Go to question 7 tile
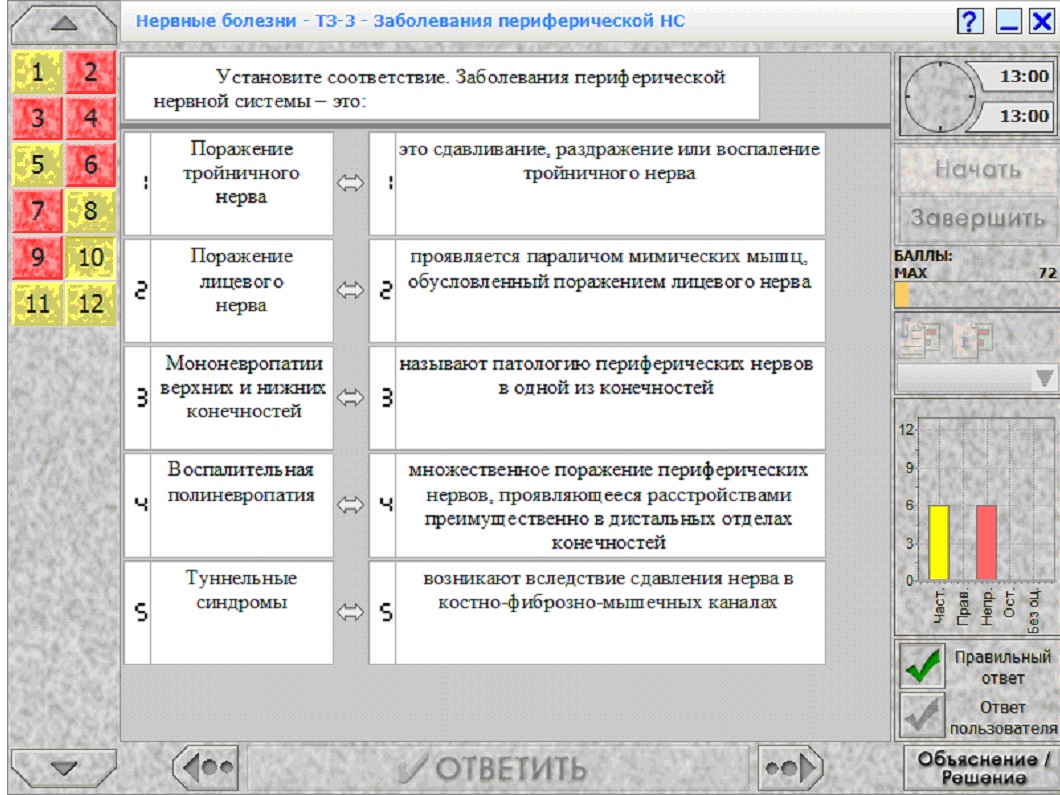This screenshot has width=1060, height=795. [x=37, y=210]
